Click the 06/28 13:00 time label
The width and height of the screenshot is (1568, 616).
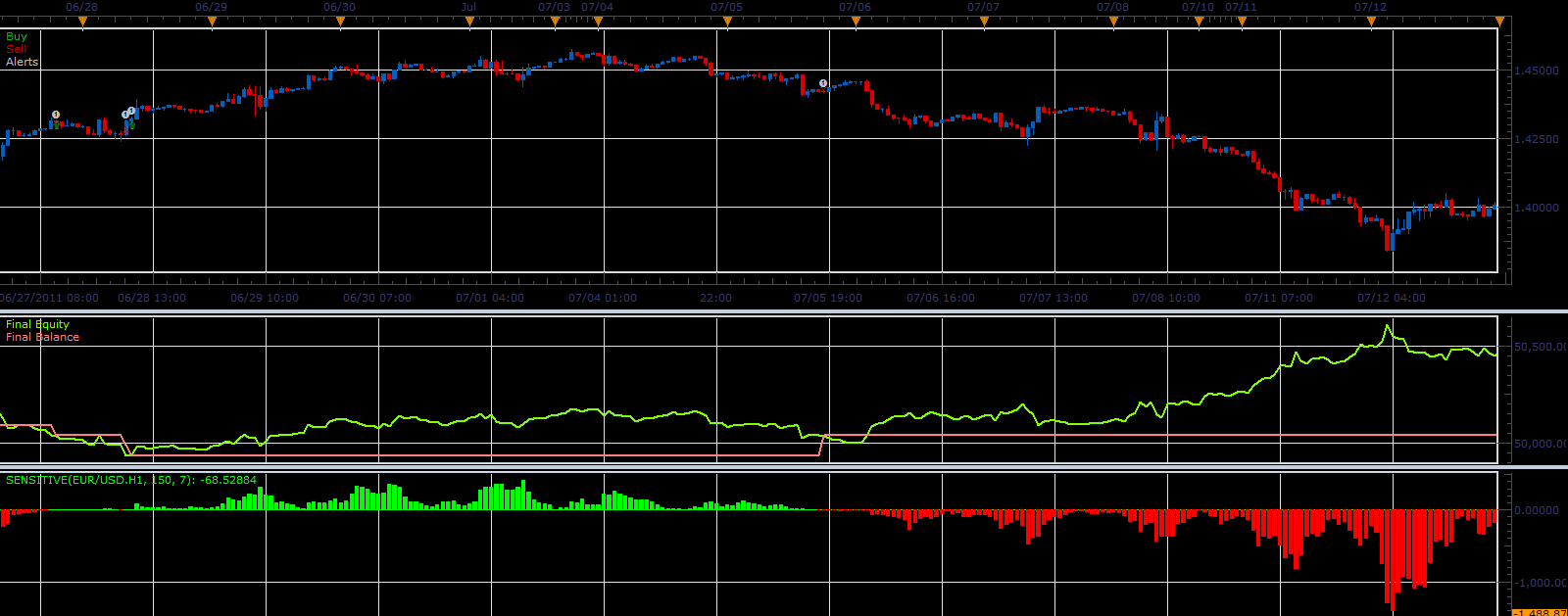click(x=152, y=298)
